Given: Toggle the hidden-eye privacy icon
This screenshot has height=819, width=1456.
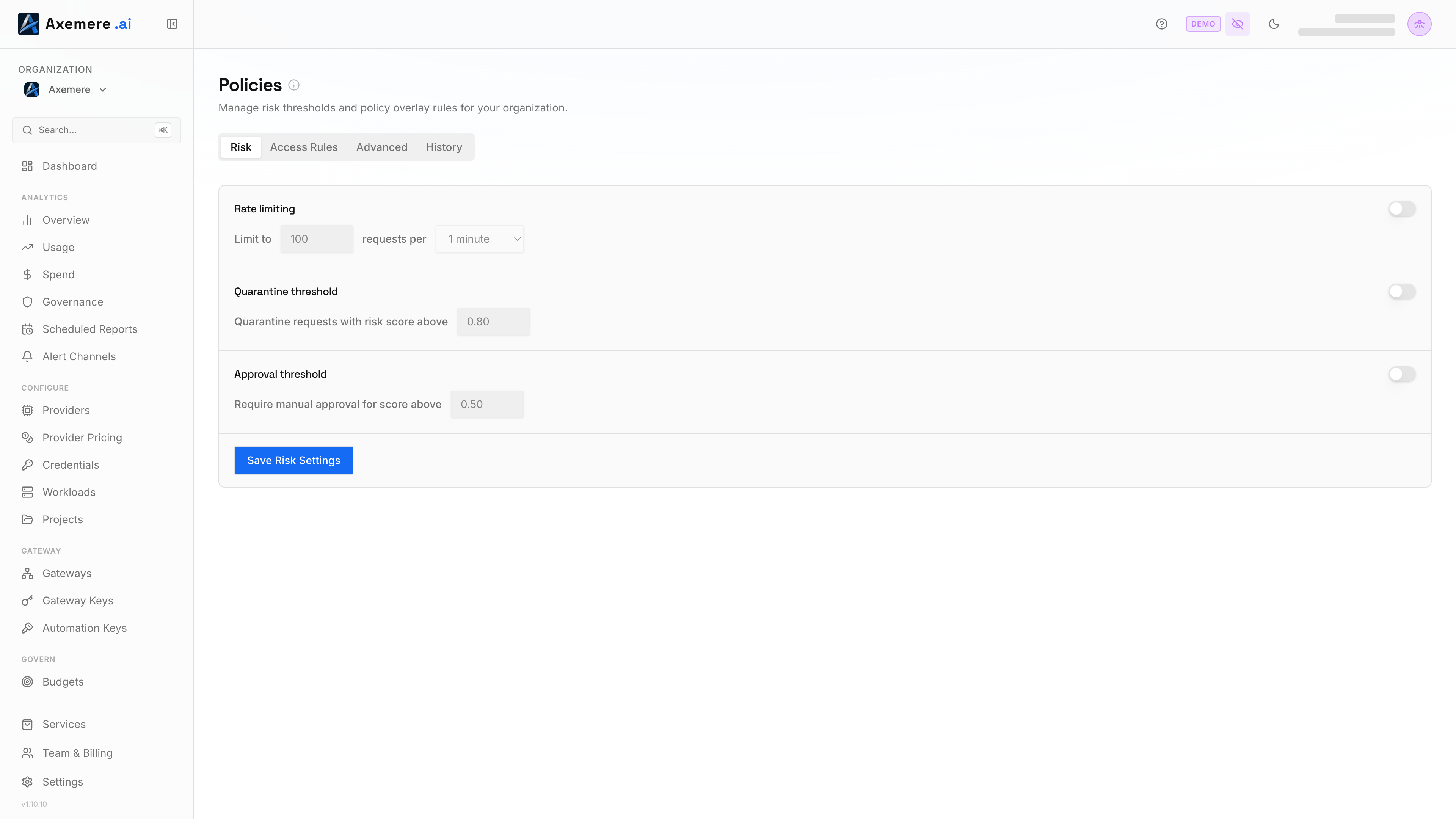Looking at the screenshot, I should pos(1237,24).
